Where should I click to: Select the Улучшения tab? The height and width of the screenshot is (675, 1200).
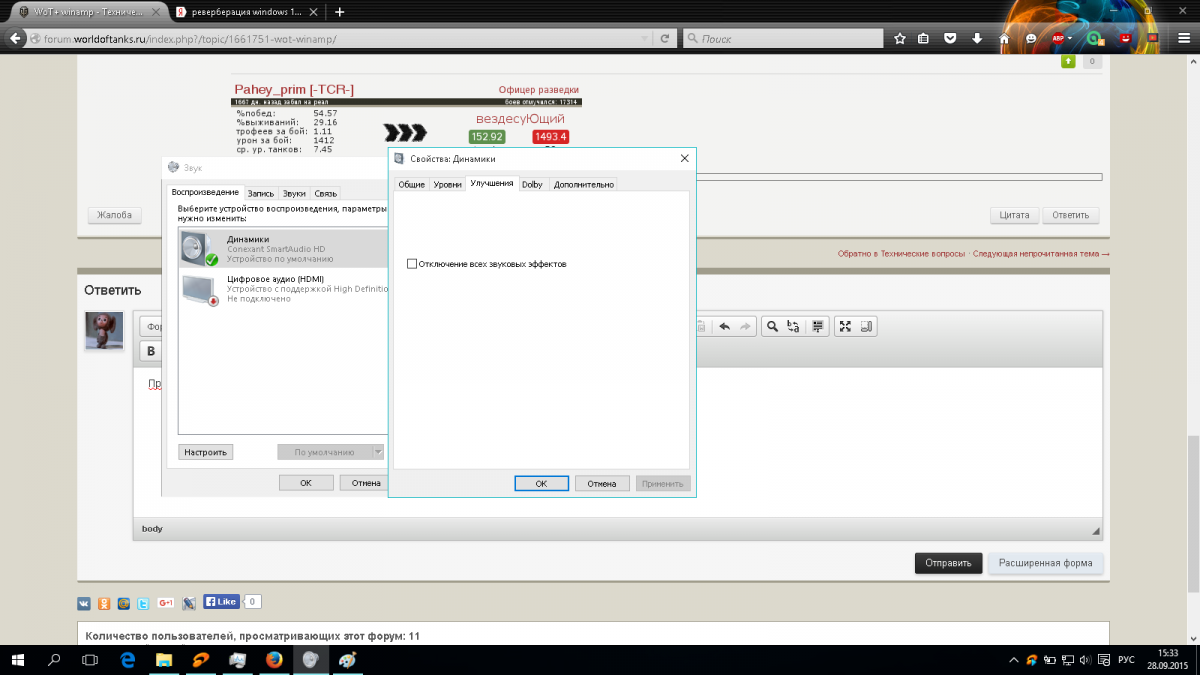491,183
